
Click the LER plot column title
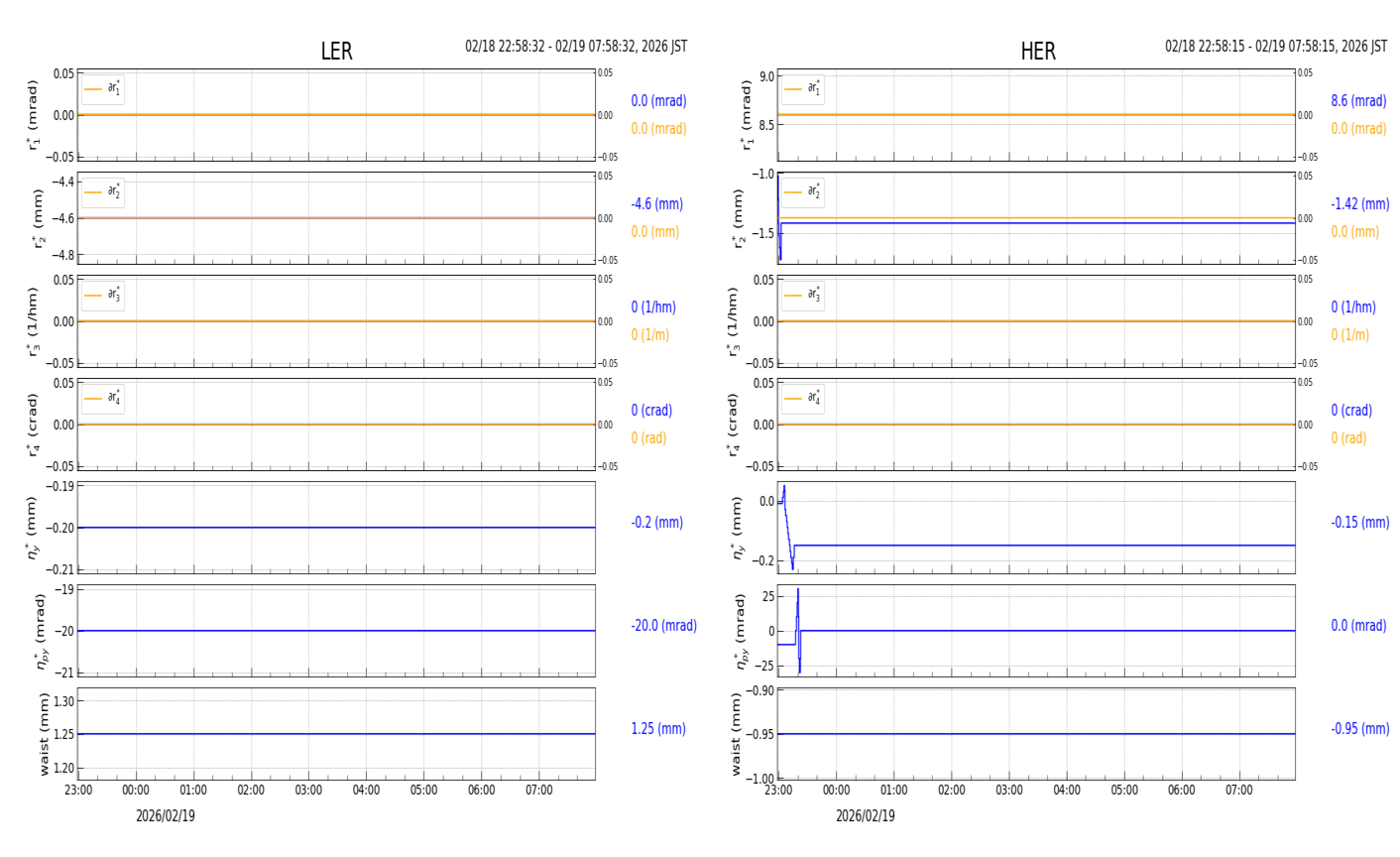click(336, 52)
